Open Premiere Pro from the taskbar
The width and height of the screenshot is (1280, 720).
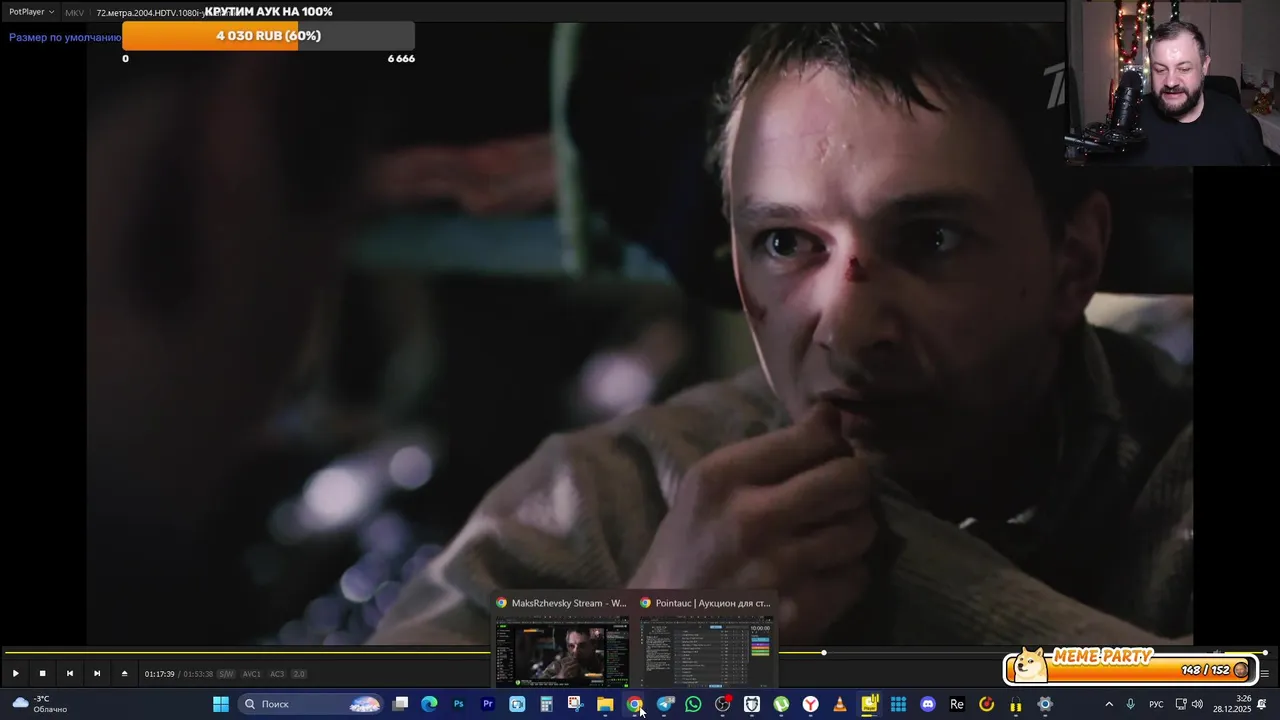488,704
